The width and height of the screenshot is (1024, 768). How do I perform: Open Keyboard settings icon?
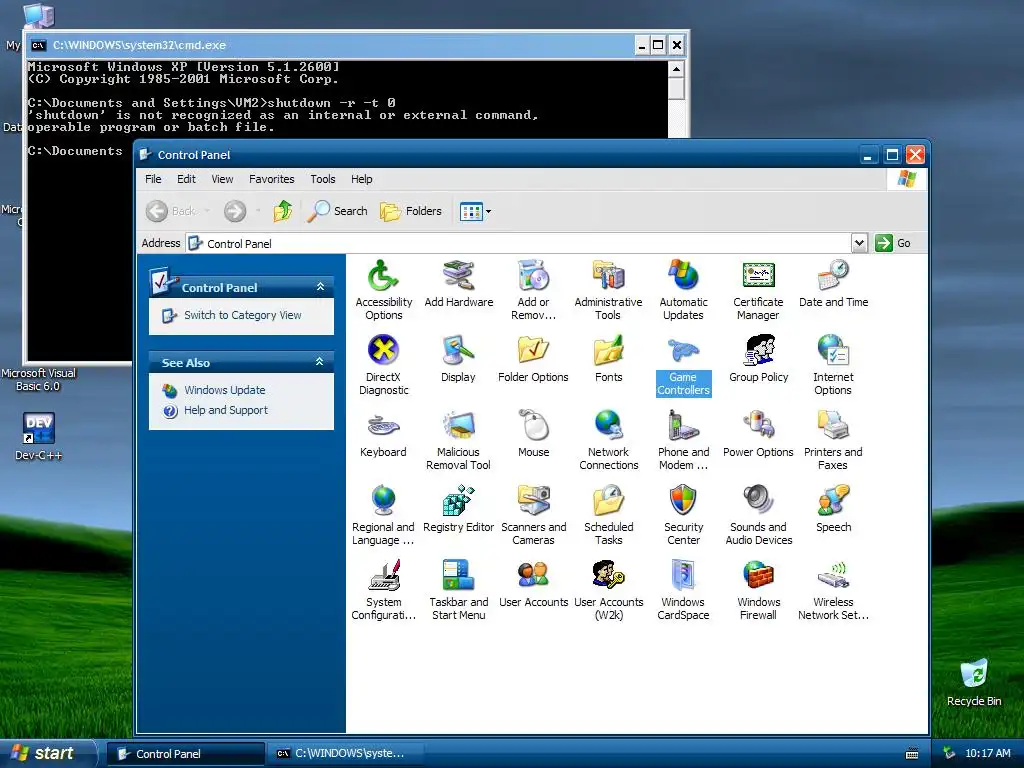[383, 434]
